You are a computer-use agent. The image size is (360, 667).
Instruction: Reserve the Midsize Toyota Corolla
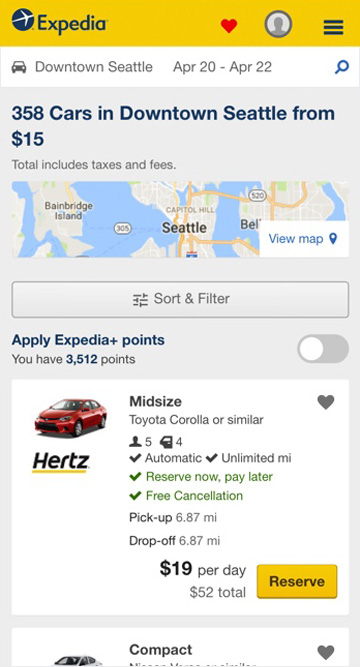coord(297,581)
